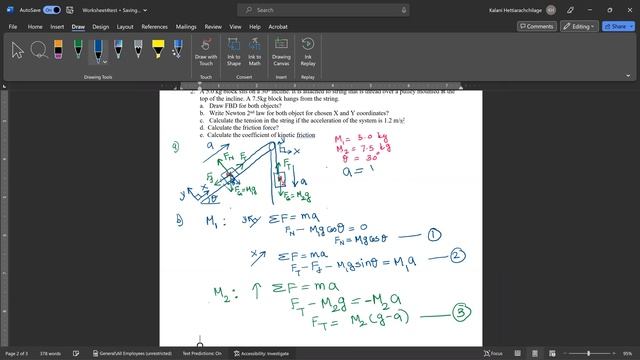The width and height of the screenshot is (640, 360).
Task: Click the tab selector at ruler corner
Action: click(4, 86)
